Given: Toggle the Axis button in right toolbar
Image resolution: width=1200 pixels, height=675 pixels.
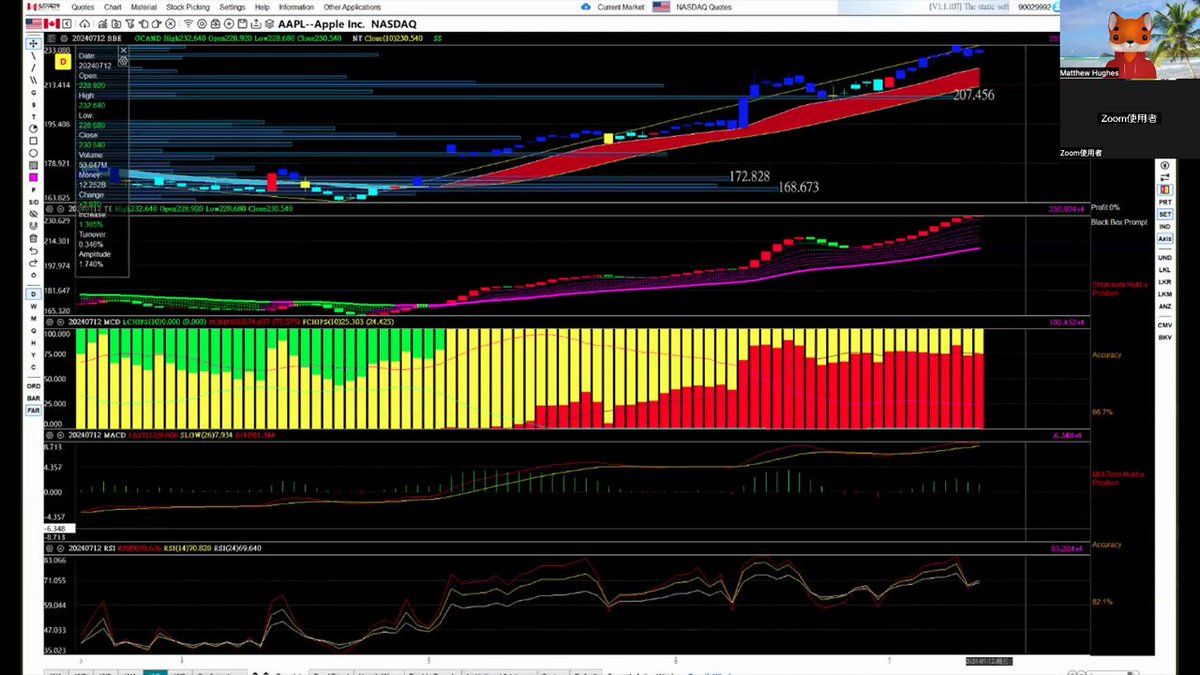Looking at the screenshot, I should (1165, 239).
